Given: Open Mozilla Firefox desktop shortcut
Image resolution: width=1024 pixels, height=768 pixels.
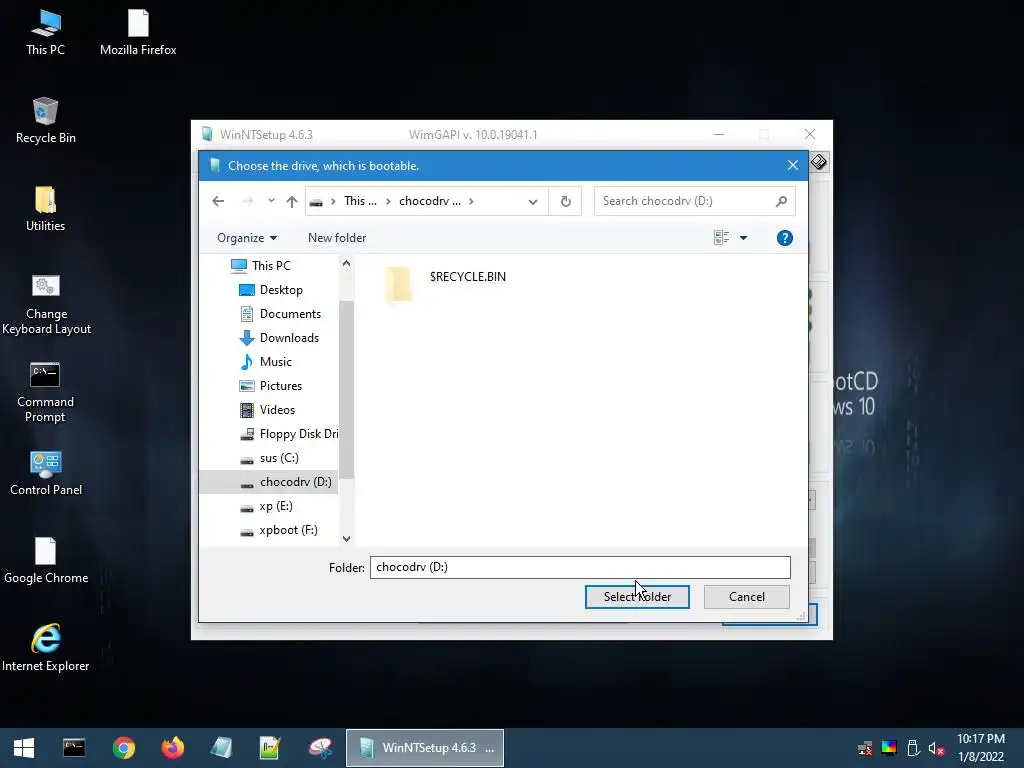Looking at the screenshot, I should point(138,33).
